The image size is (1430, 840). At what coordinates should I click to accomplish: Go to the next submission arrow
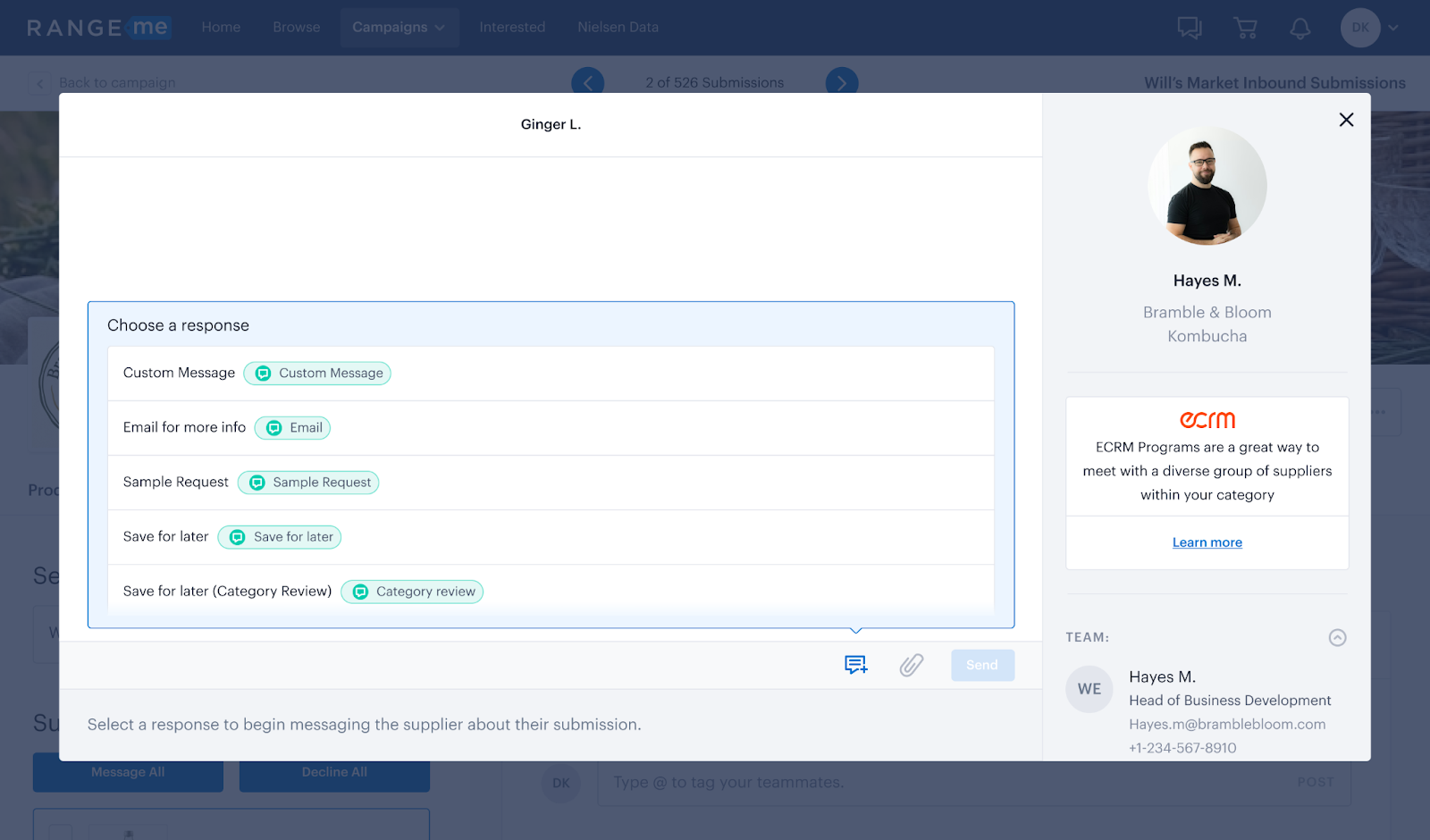point(841,83)
